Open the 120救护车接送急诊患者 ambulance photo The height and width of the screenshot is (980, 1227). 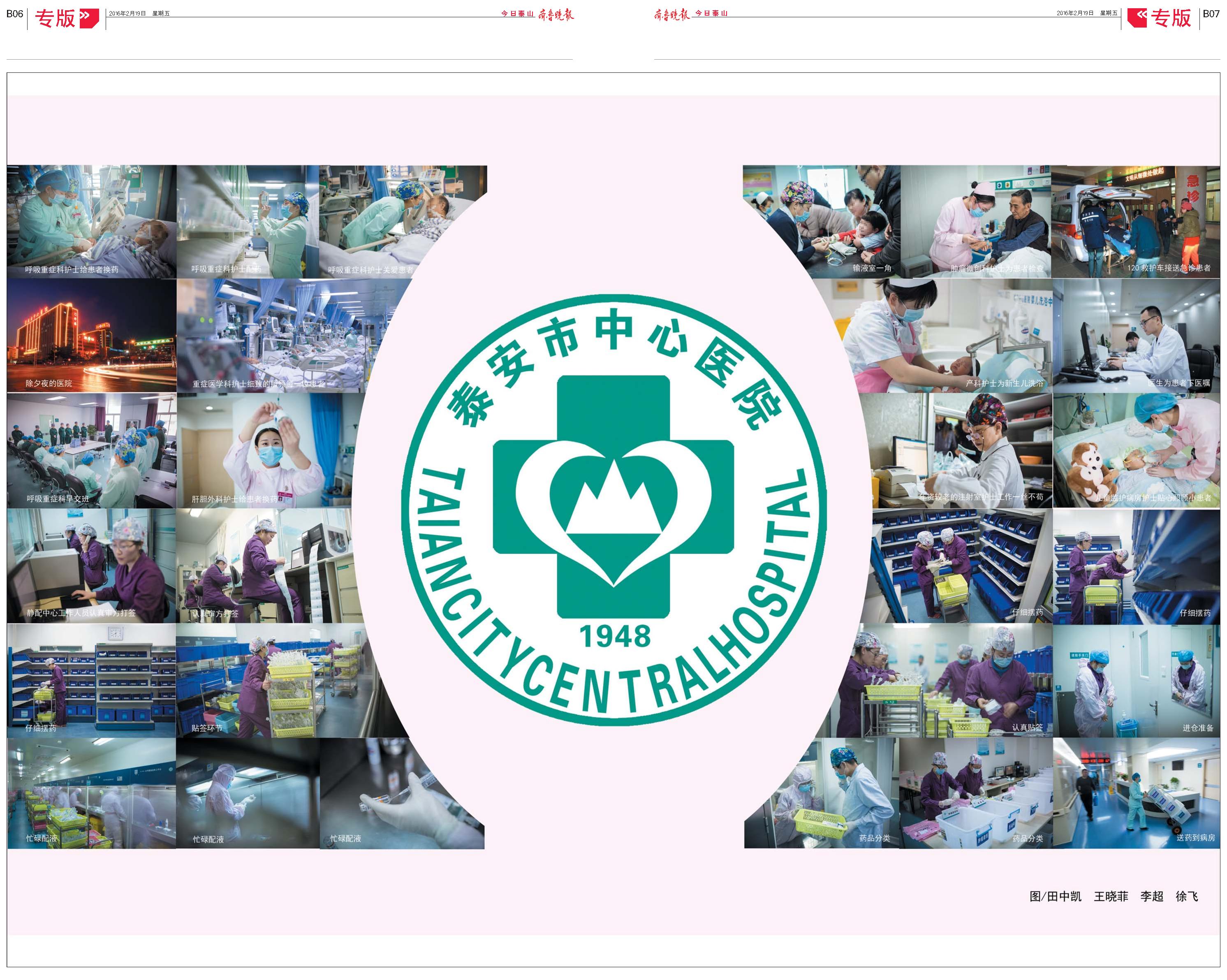1136,221
